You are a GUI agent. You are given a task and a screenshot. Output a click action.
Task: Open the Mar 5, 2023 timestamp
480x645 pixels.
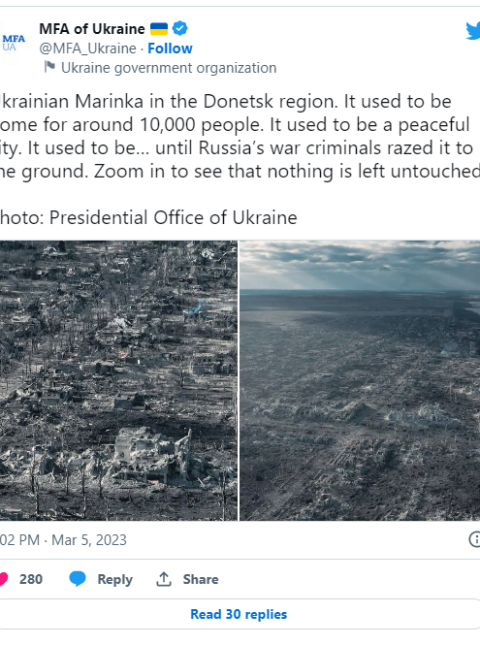(x=89, y=540)
